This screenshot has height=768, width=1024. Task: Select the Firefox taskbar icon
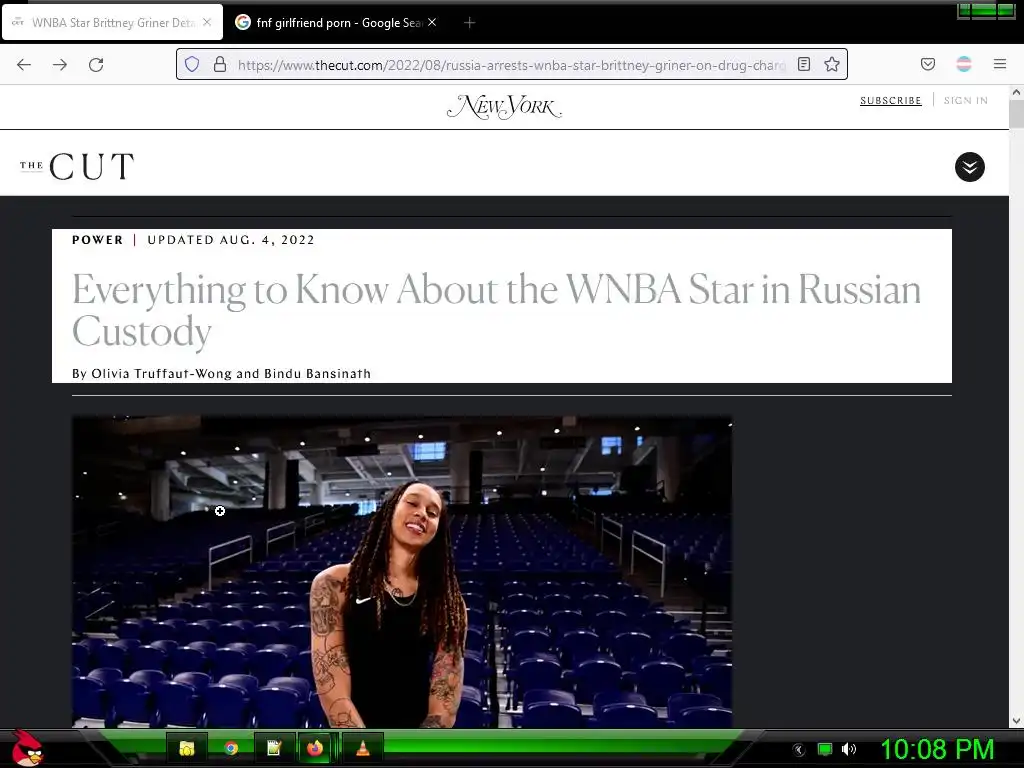[x=316, y=748]
